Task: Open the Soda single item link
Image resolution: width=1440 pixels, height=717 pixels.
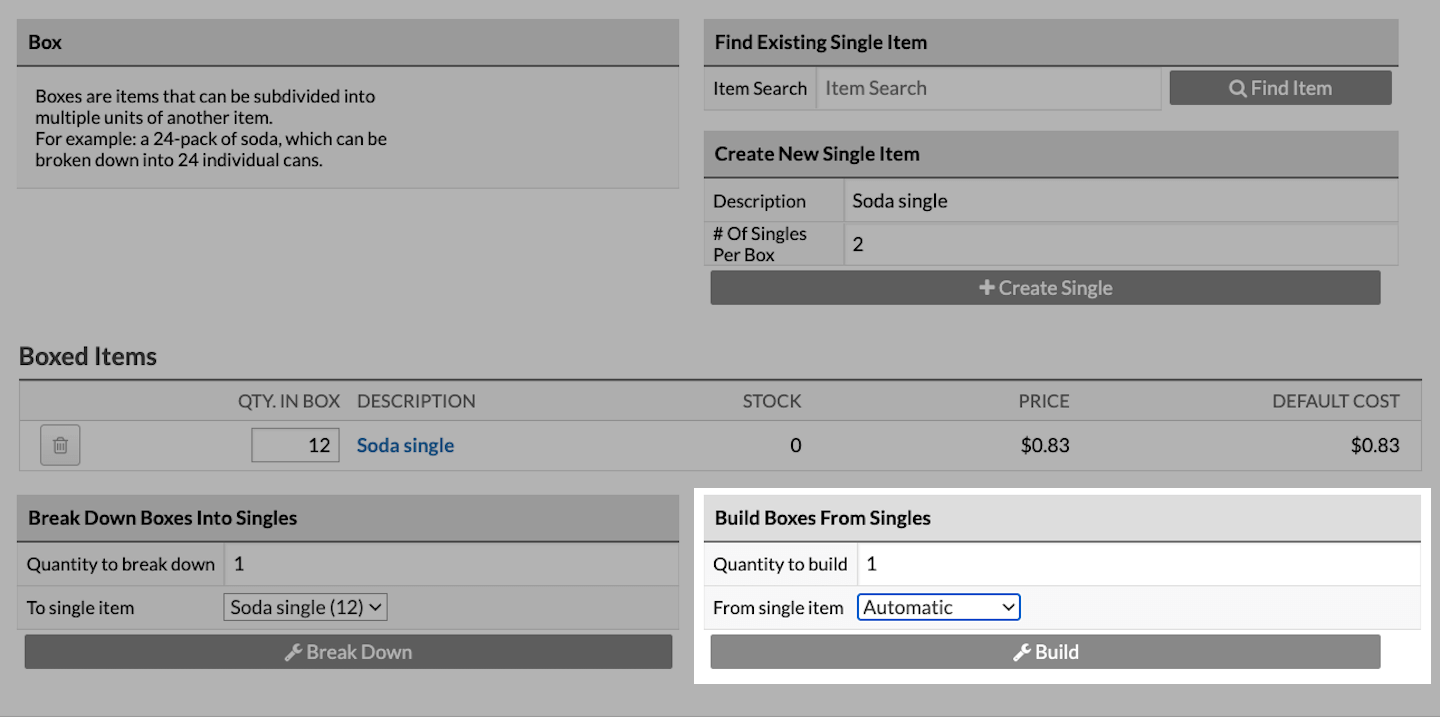Action: [x=405, y=446]
